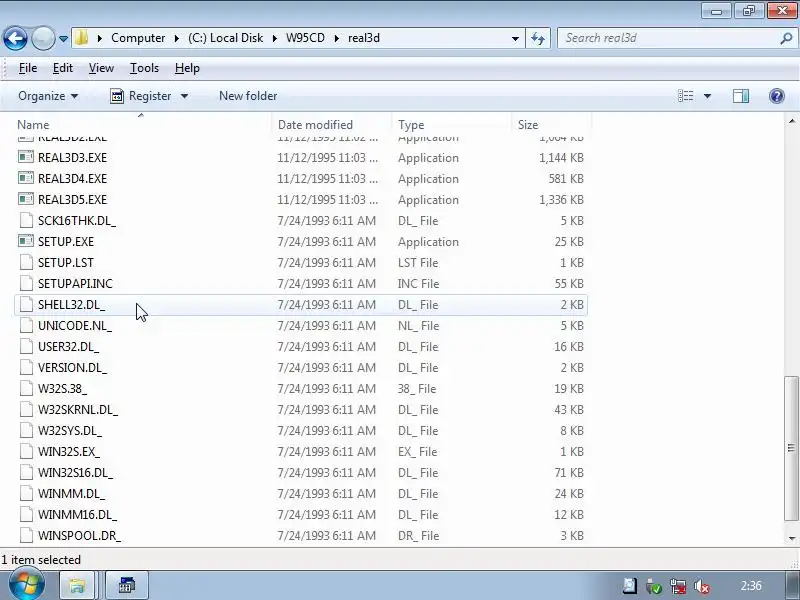The height and width of the screenshot is (600, 800).
Task: Click real3d breadcrumb segment
Action: [x=364, y=38]
